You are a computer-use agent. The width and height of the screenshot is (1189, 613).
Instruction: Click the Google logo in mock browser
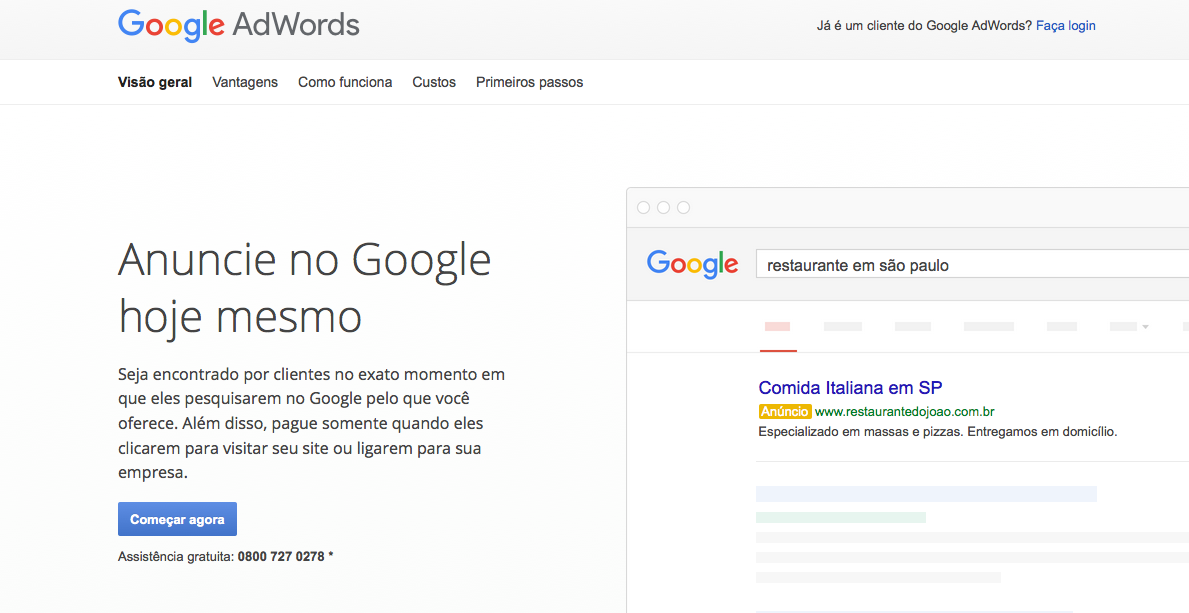692,264
